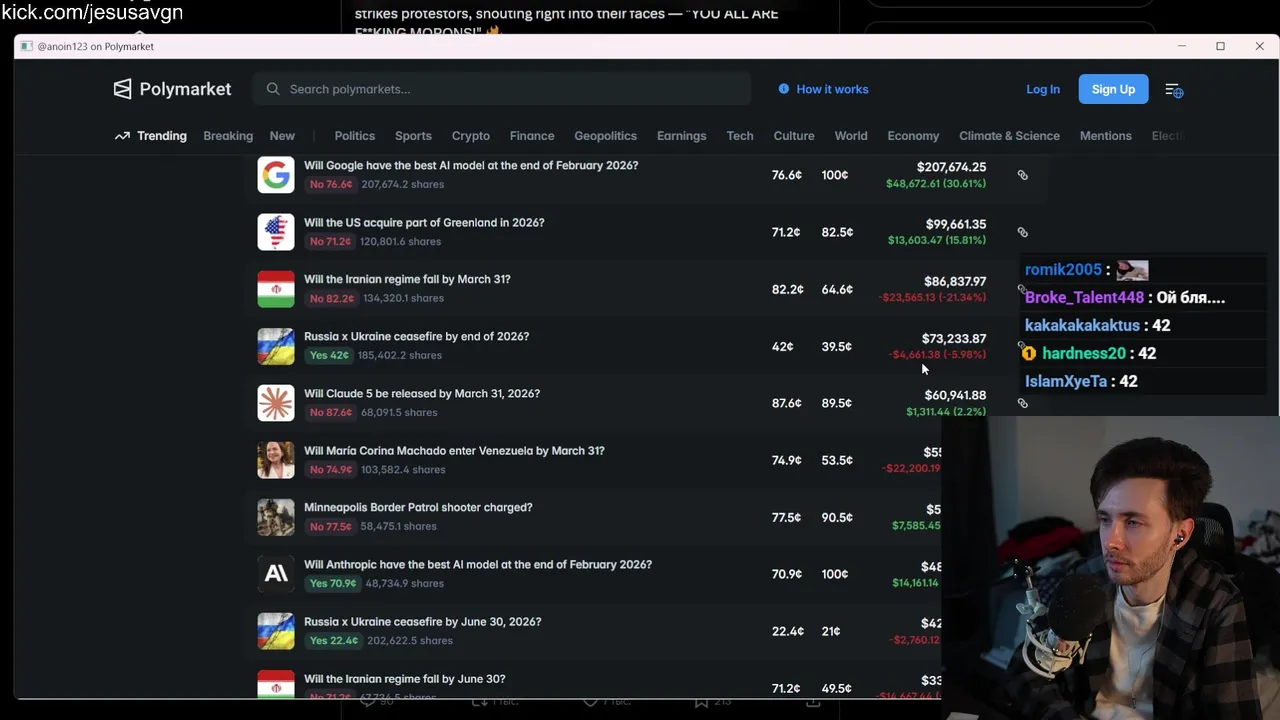Copy link icon for the Google market row

pyautogui.click(x=1022, y=175)
